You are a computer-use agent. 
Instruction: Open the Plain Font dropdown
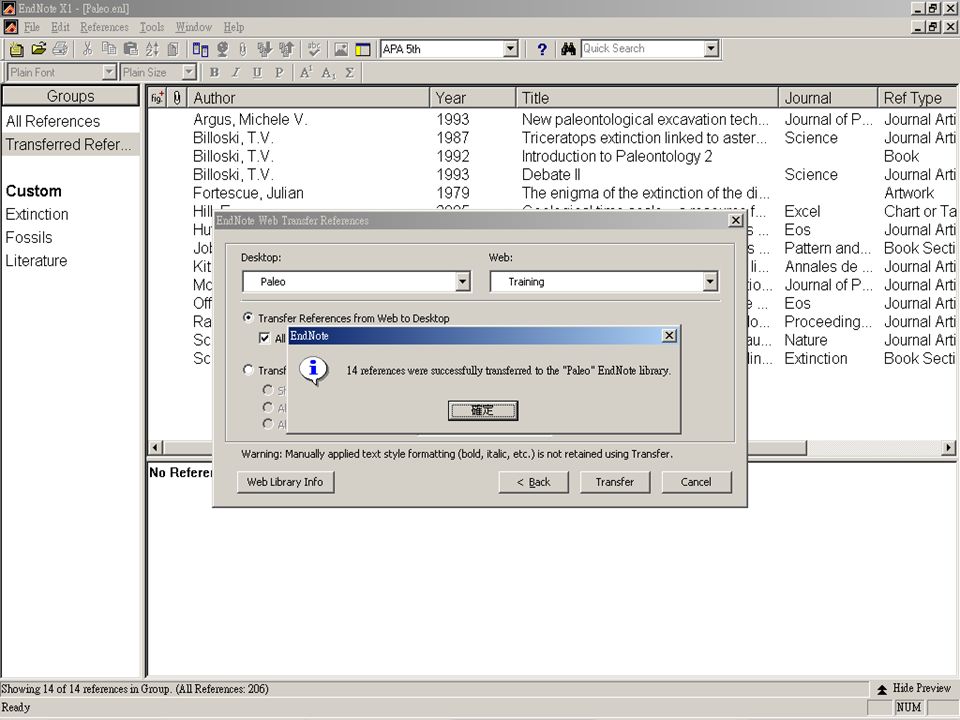pos(109,72)
